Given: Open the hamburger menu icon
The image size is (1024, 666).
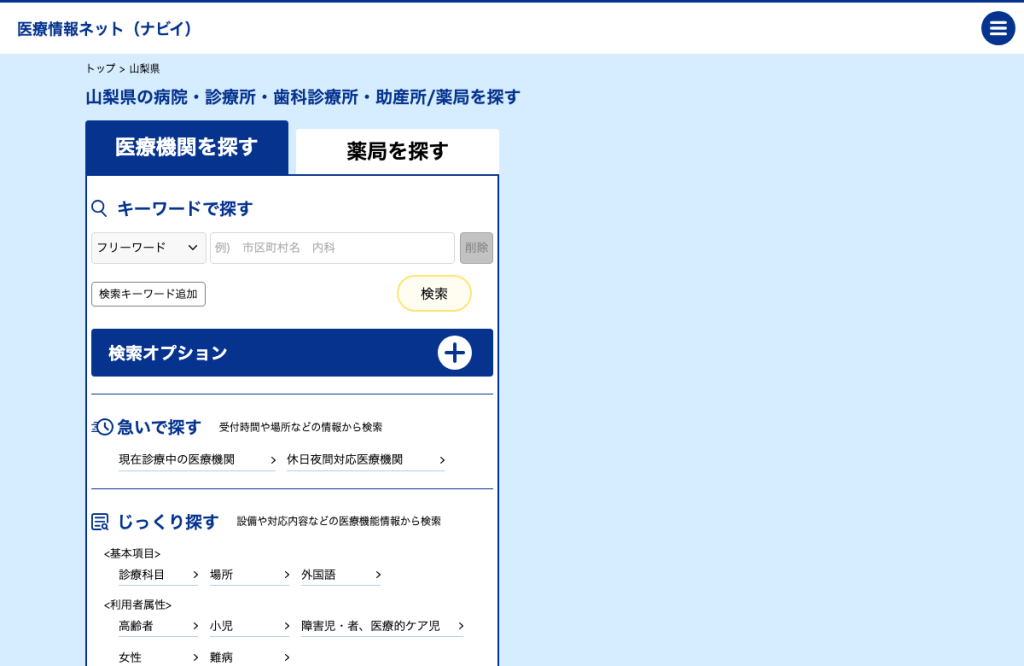Looking at the screenshot, I should click(x=998, y=28).
